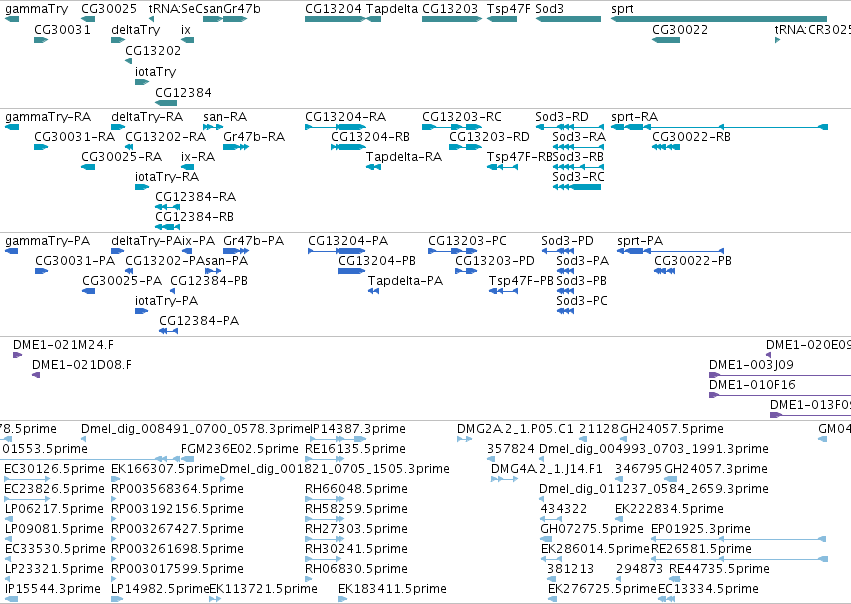This screenshot has width=851, height=604.
Task: Click the Gr47b-RA transcript
Action: [x=236, y=147]
